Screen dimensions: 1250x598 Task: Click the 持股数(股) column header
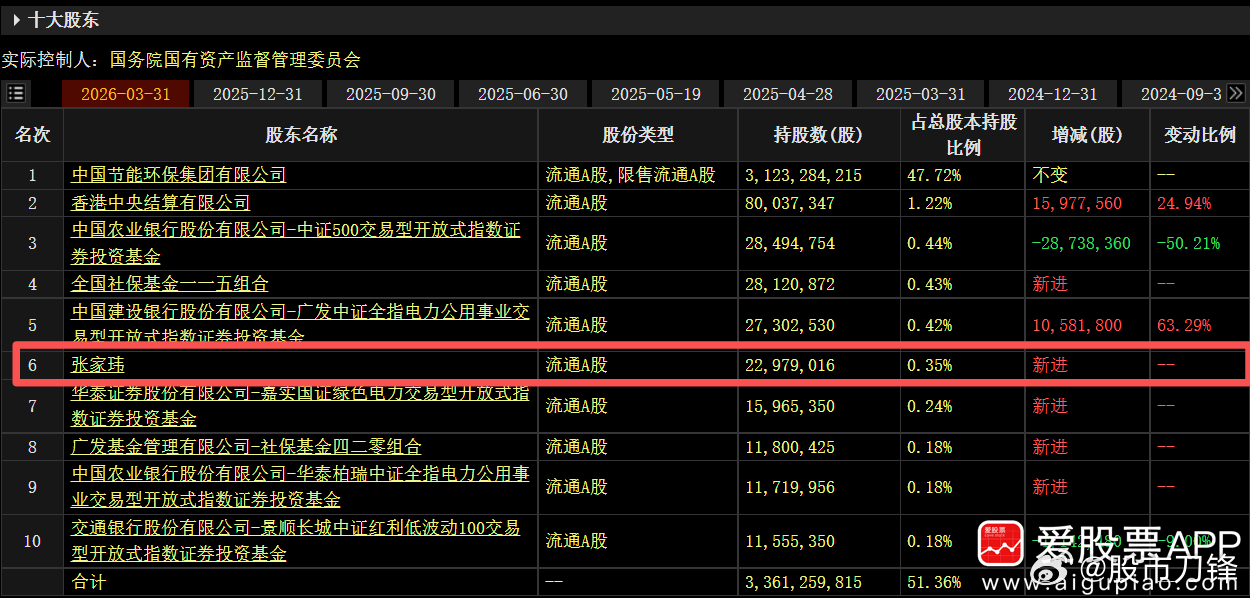click(819, 135)
